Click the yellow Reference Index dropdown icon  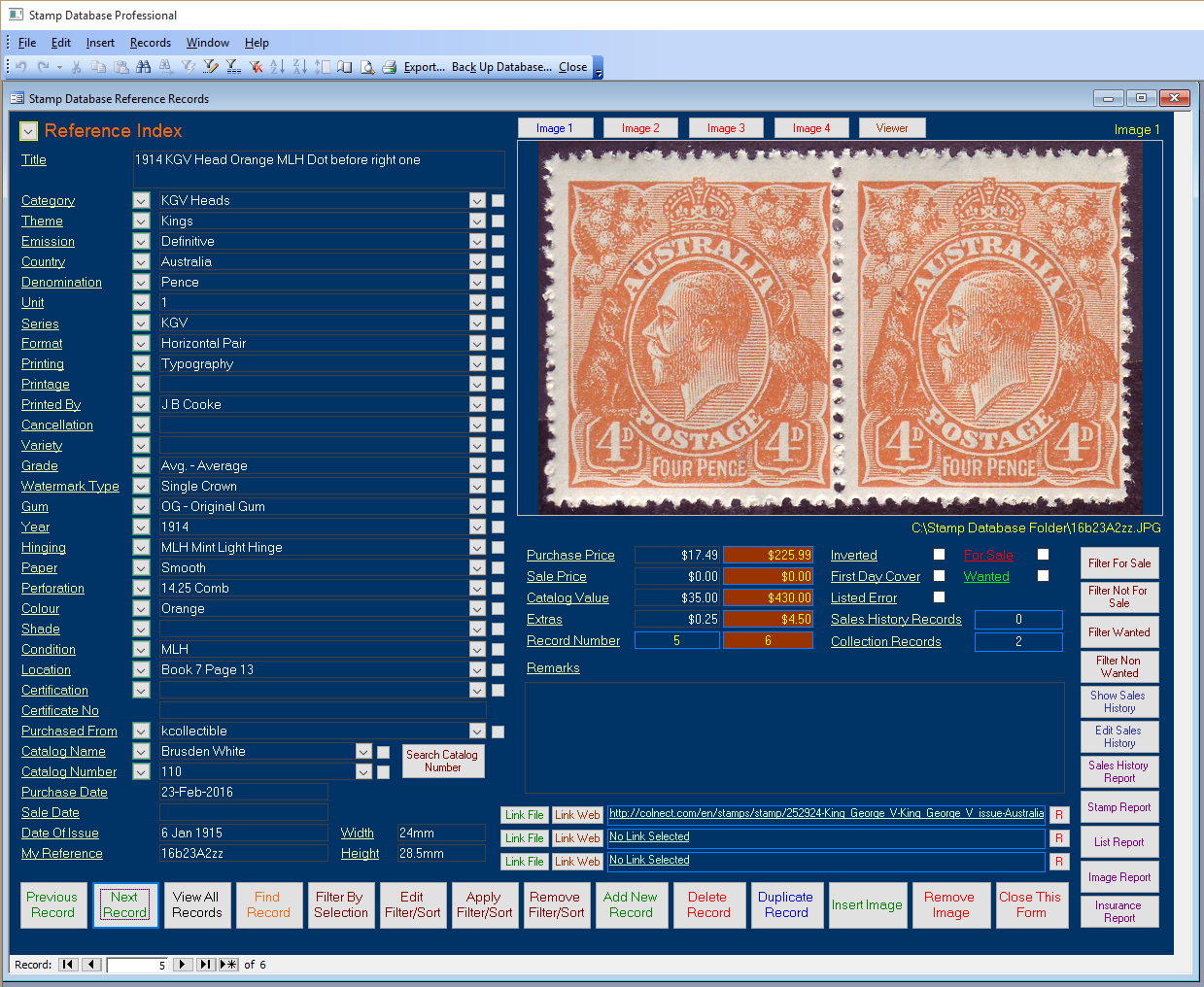(28, 131)
